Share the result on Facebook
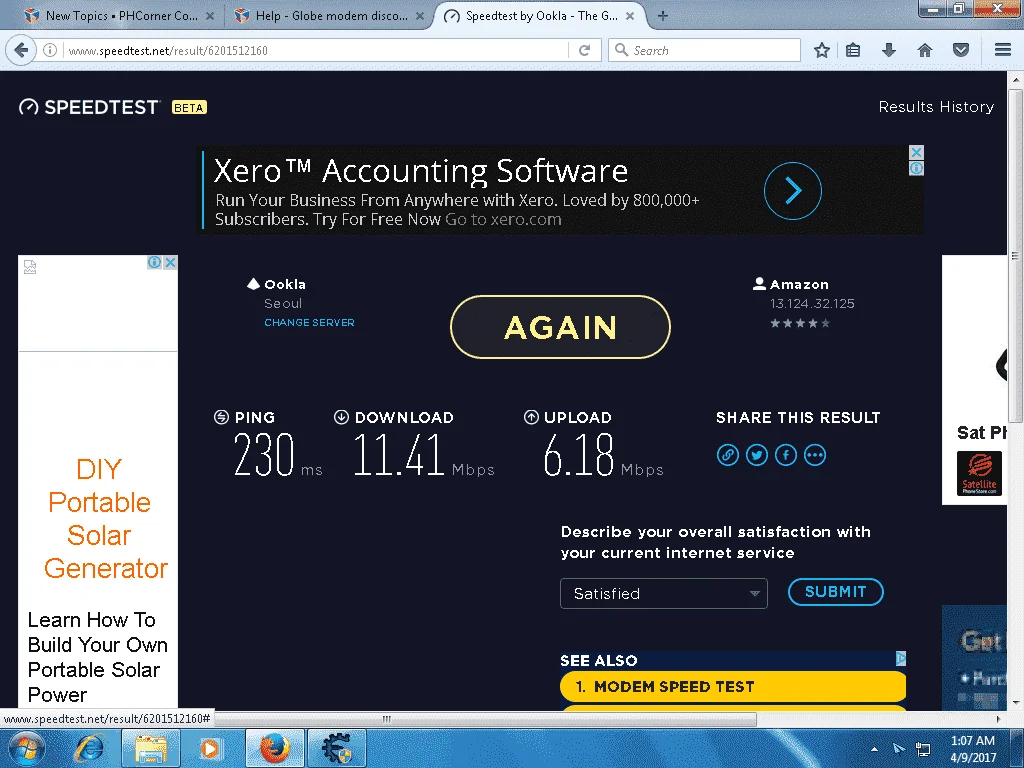This screenshot has width=1024, height=768. (786, 455)
